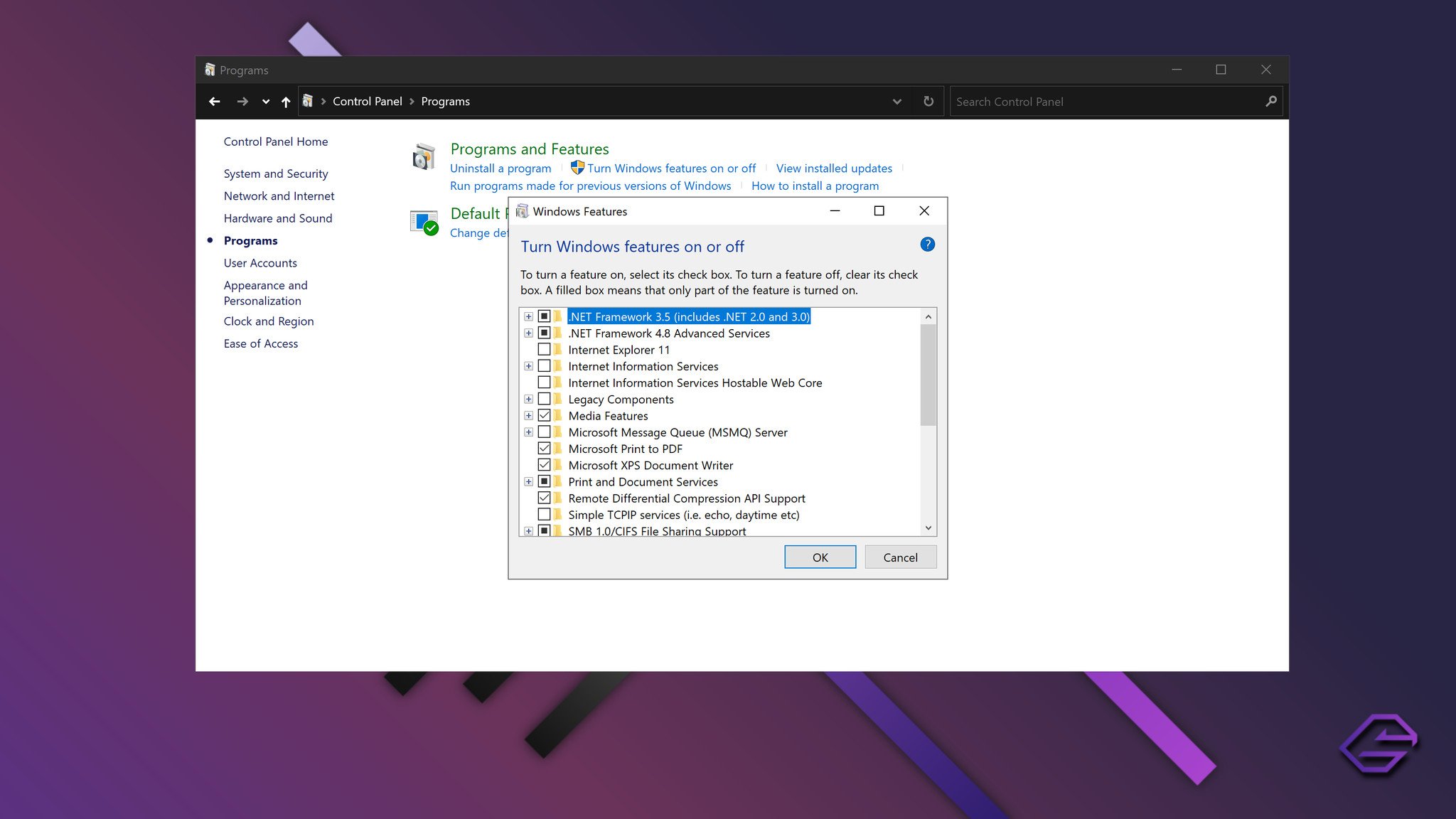
Task: Click the refresh icon in address bar
Action: tap(928, 102)
